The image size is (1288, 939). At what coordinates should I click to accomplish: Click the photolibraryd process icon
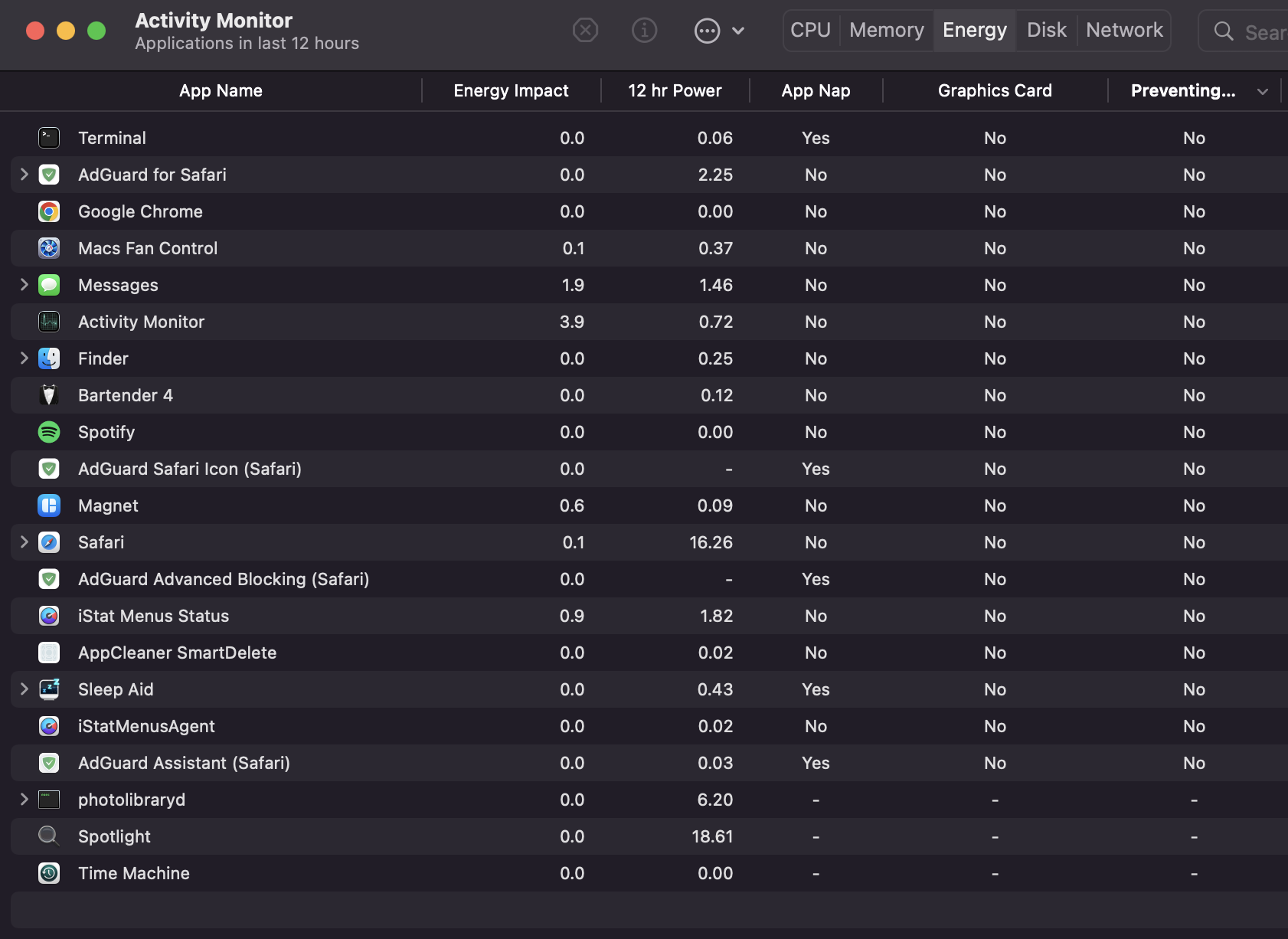(x=49, y=800)
